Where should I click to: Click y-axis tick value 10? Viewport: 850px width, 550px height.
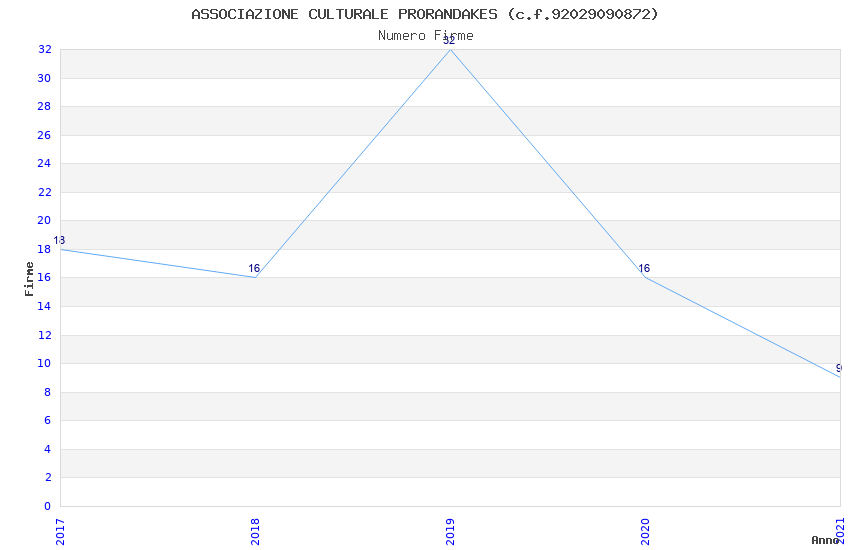tap(44, 364)
